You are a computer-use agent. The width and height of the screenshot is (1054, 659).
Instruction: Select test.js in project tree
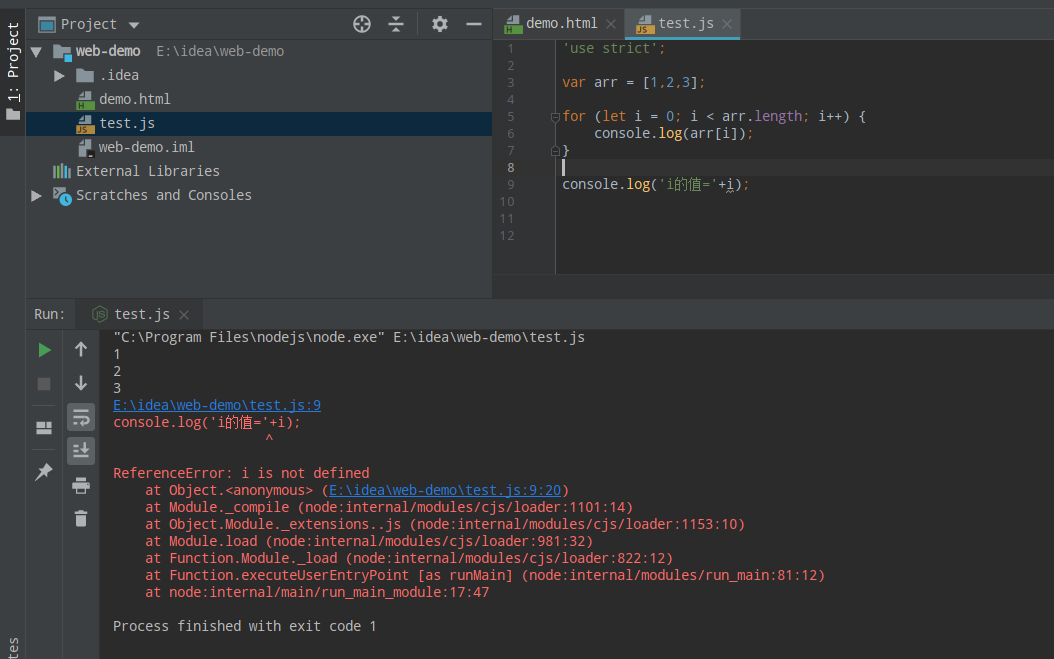(127, 124)
